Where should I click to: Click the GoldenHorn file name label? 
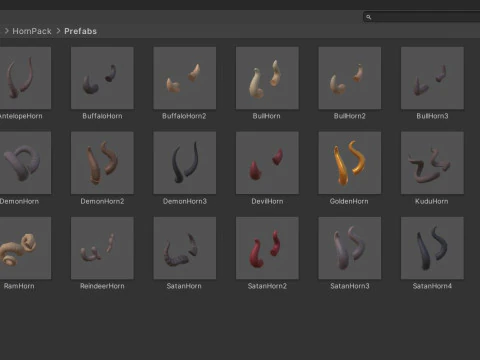pyautogui.click(x=349, y=201)
